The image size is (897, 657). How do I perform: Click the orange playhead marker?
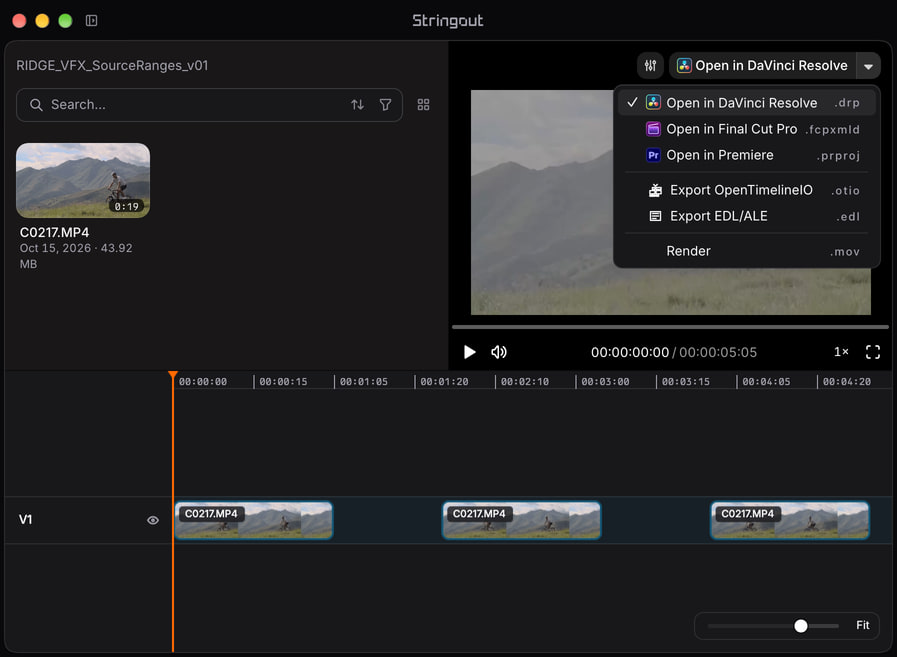point(173,375)
